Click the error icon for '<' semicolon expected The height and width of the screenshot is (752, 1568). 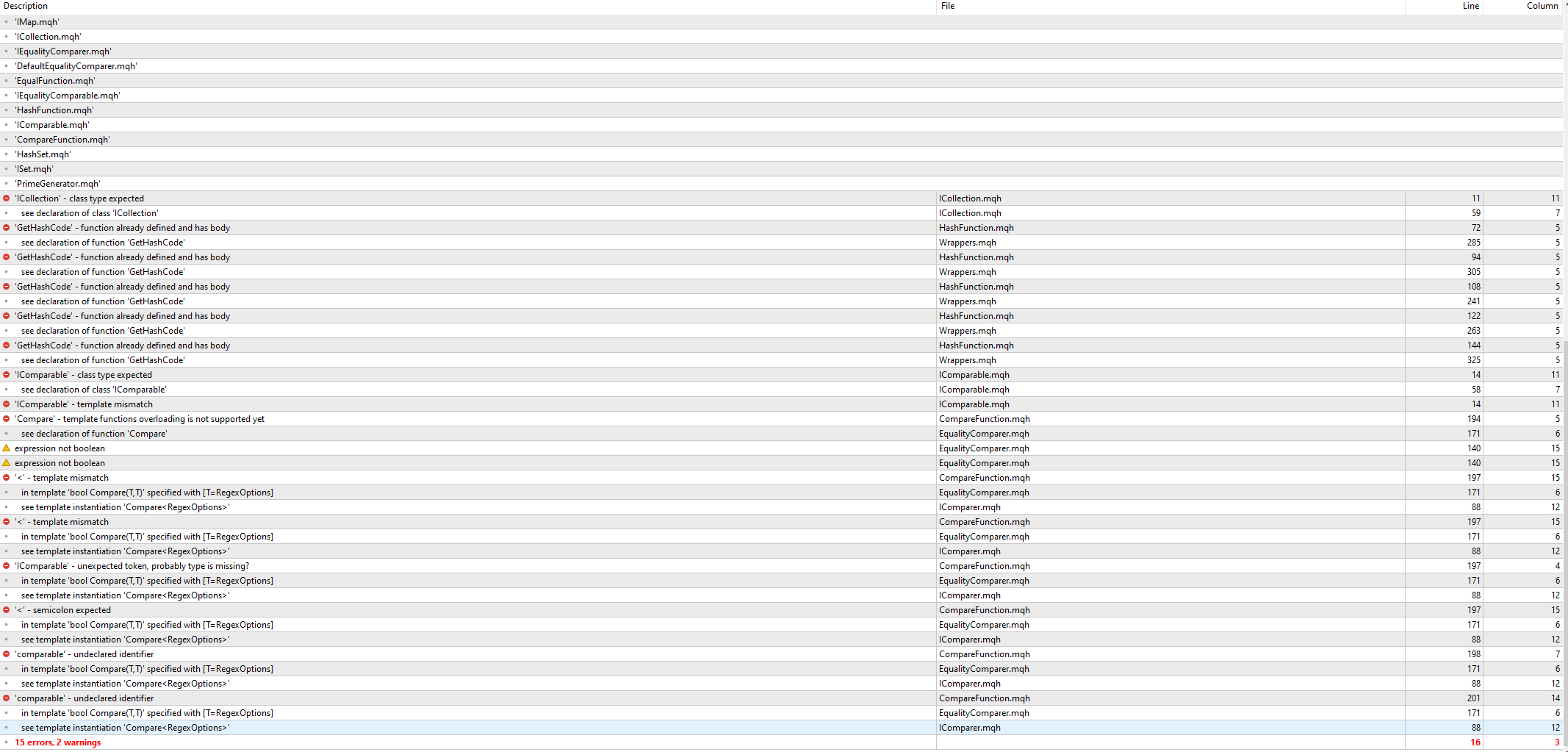click(7, 610)
